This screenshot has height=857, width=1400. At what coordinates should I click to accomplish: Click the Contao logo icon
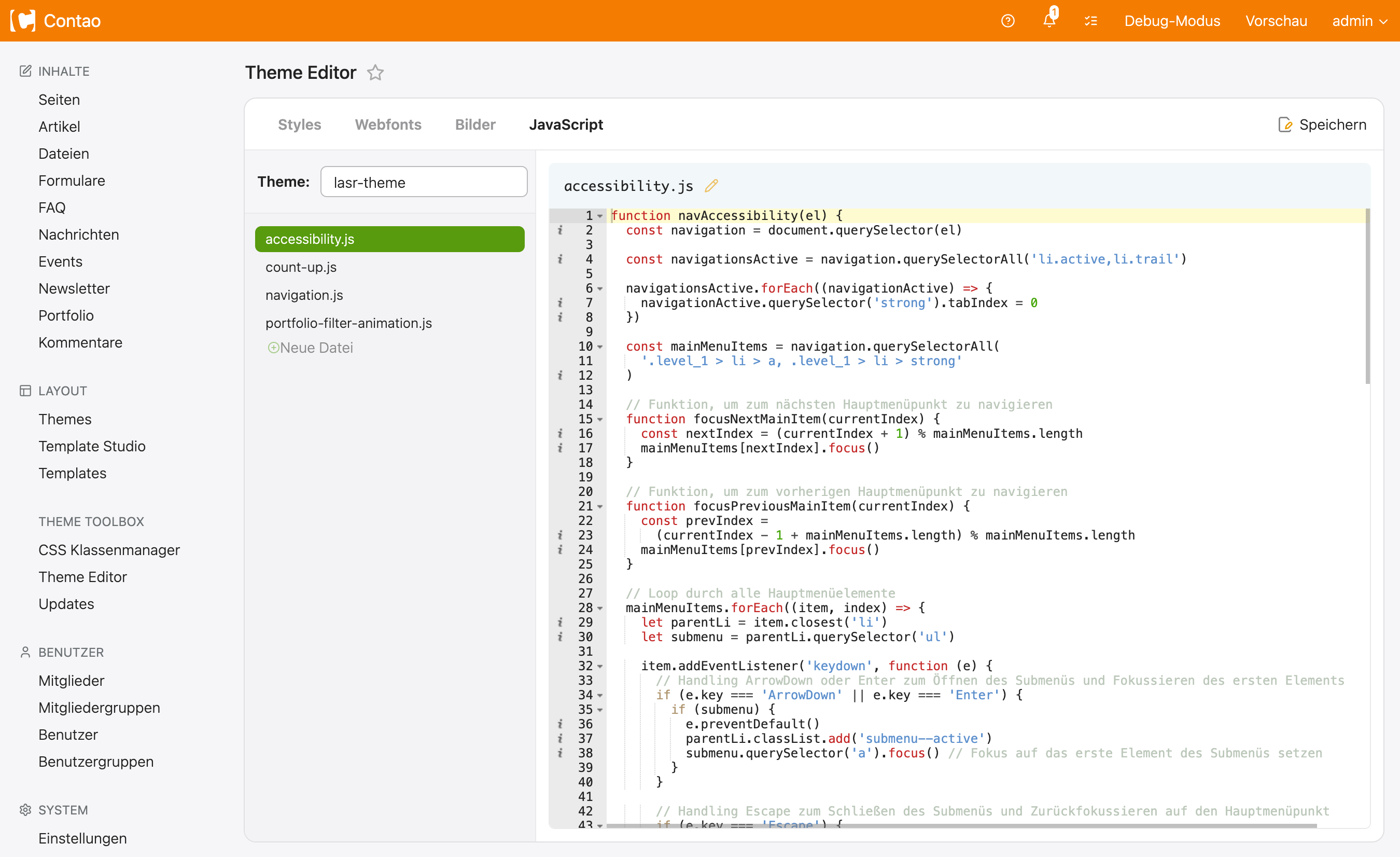(23, 21)
